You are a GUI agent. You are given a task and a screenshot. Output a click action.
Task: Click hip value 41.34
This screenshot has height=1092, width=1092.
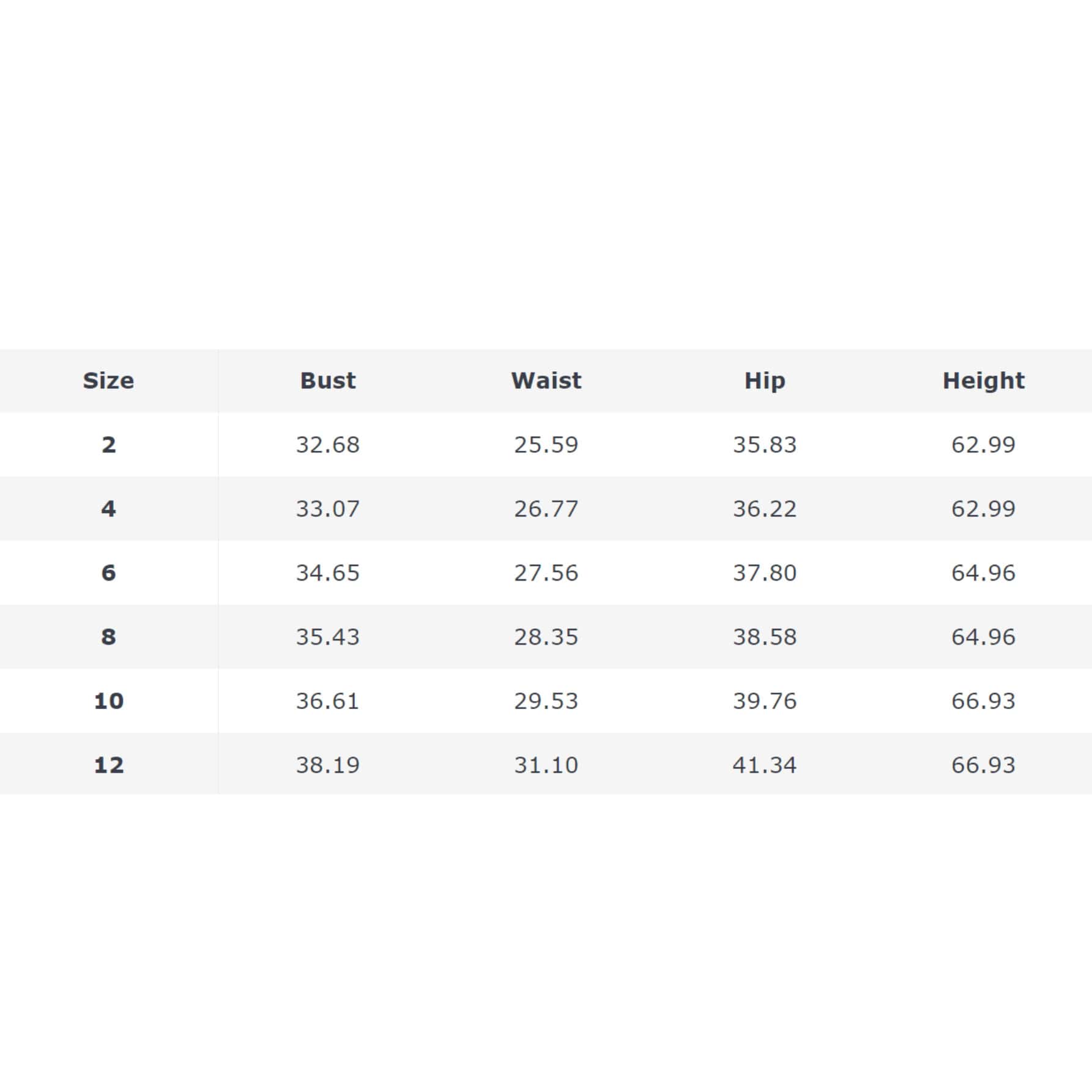(764, 765)
